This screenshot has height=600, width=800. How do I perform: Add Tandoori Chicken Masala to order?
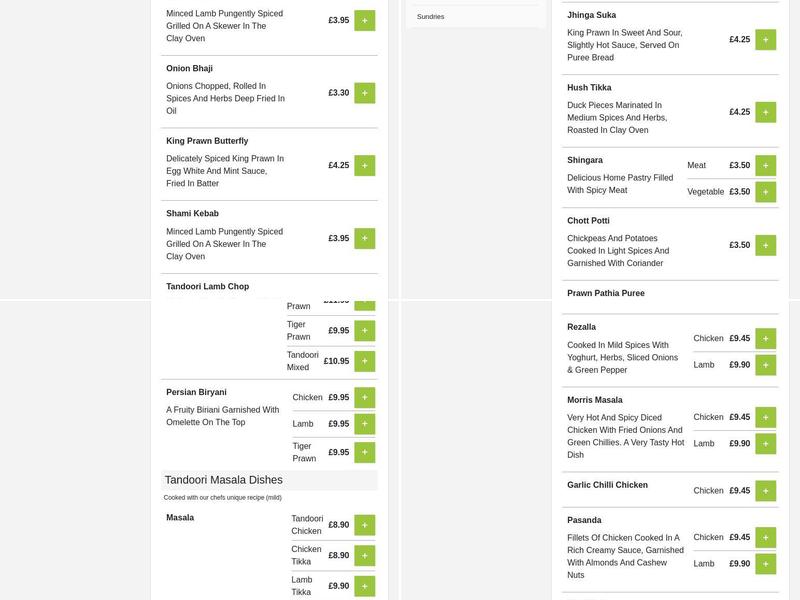click(x=364, y=525)
